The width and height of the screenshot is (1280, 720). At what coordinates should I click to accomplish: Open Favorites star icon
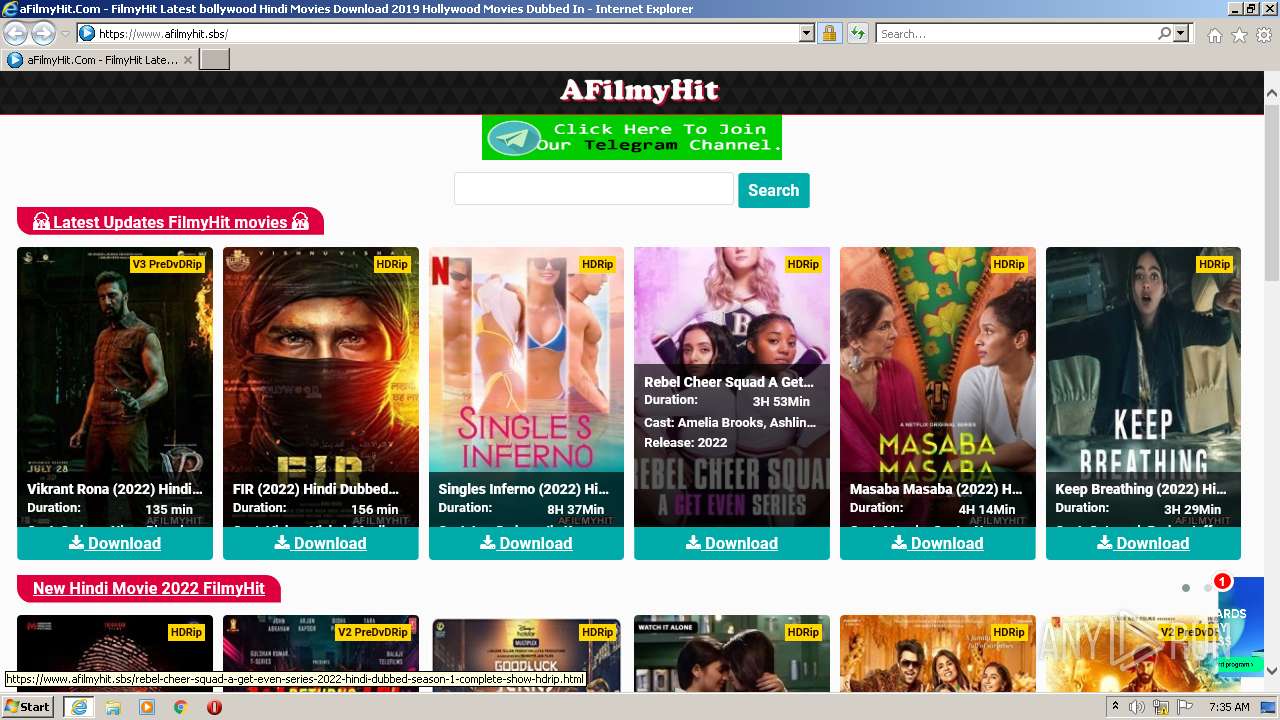(x=1239, y=35)
